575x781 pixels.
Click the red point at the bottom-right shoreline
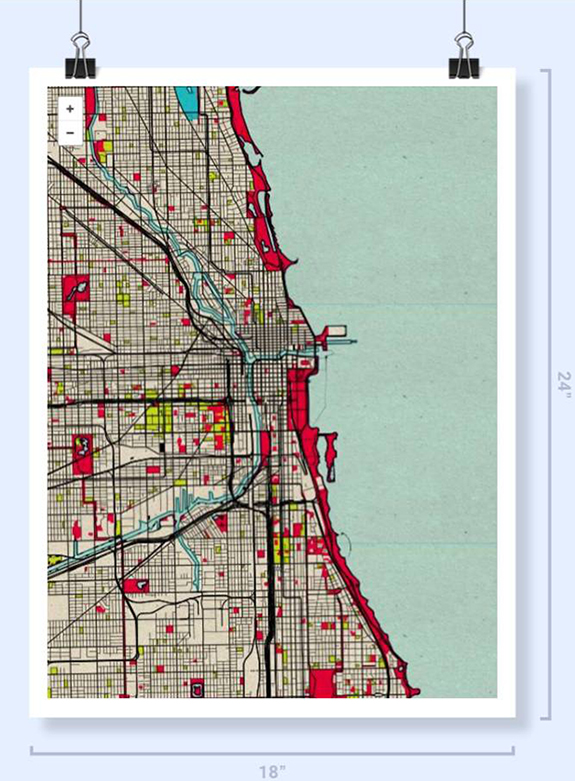[x=413, y=691]
